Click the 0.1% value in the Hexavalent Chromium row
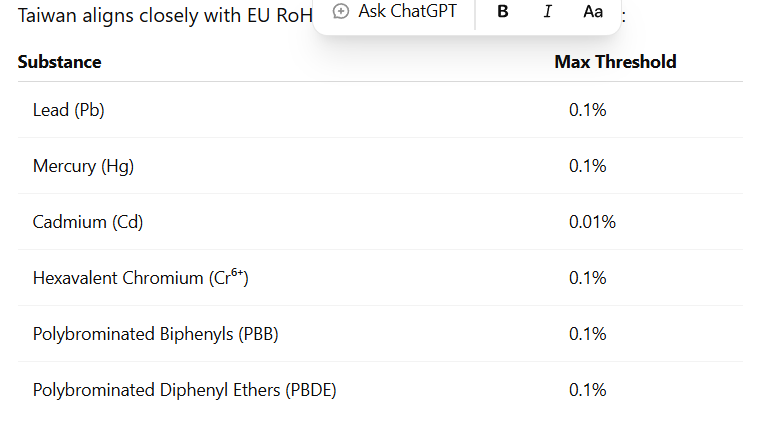The image size is (763, 443). point(588,278)
